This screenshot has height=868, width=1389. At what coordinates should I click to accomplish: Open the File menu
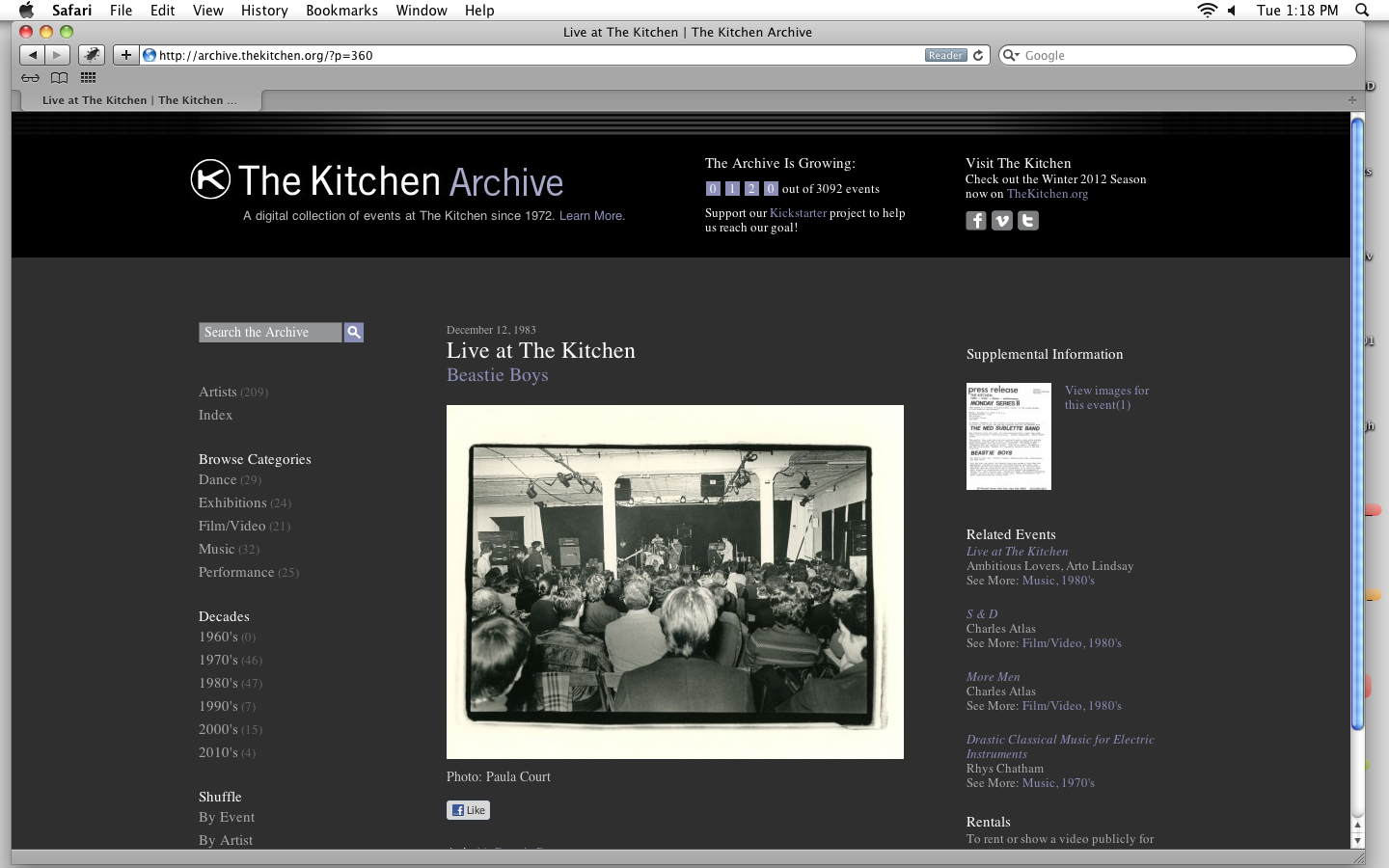(x=122, y=10)
